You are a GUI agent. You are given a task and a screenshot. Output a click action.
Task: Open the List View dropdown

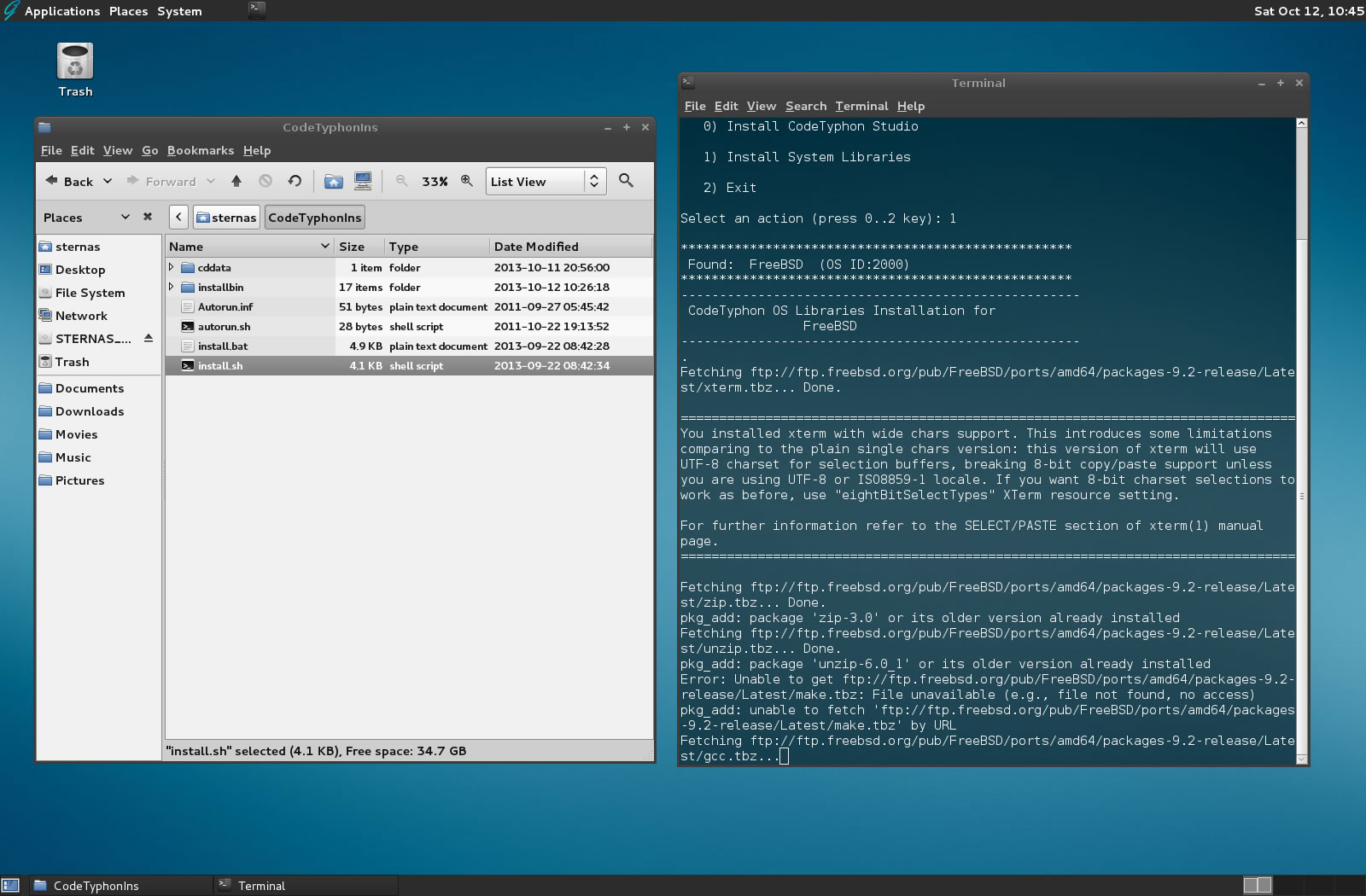point(546,181)
